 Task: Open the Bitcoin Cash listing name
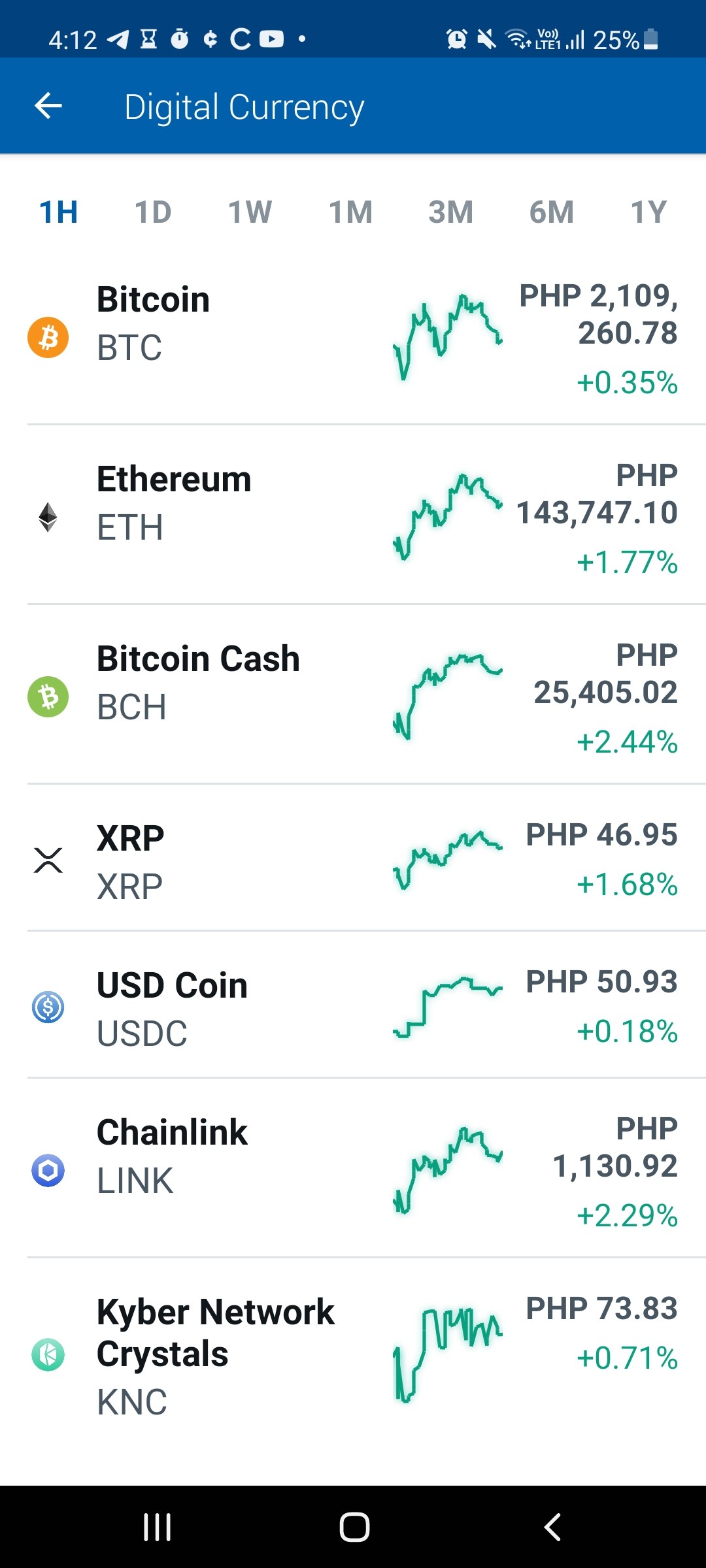point(198,659)
